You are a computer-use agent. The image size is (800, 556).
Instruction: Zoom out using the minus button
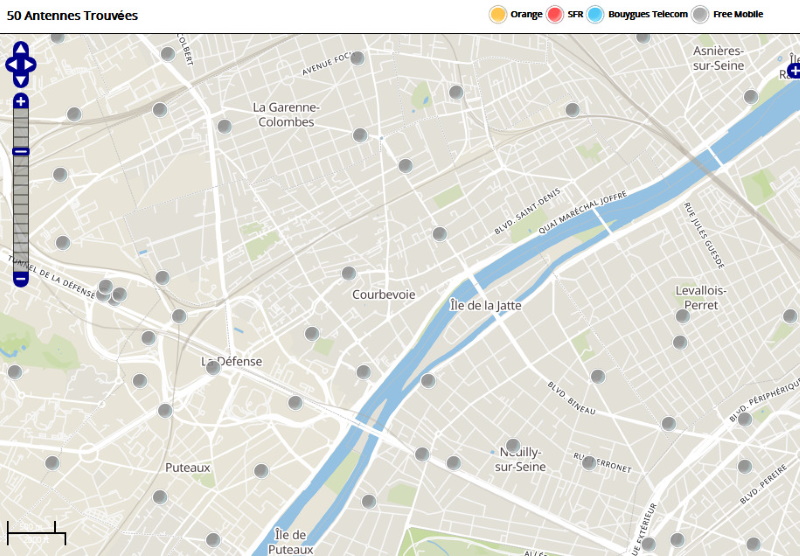(21, 279)
